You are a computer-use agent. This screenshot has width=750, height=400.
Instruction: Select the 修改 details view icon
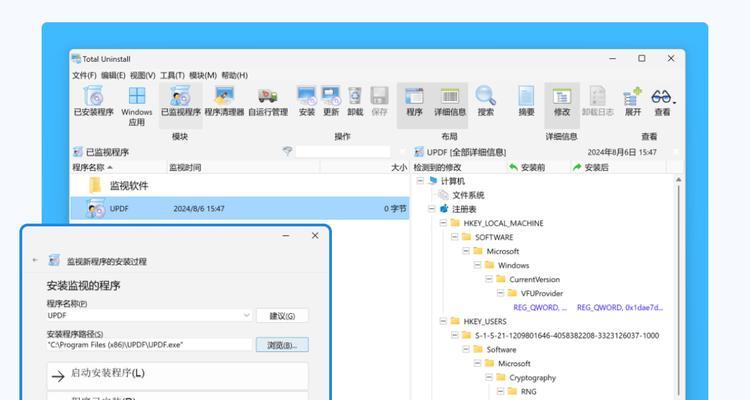point(562,96)
